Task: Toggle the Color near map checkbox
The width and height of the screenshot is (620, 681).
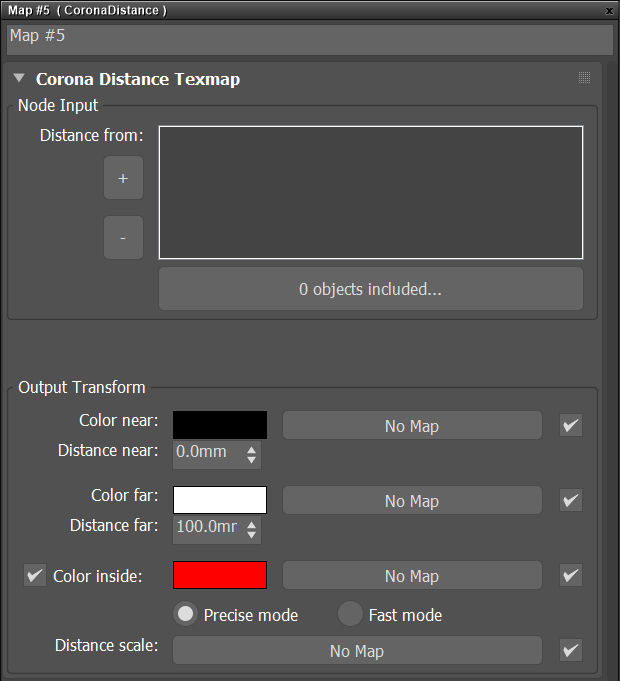Action: click(571, 425)
